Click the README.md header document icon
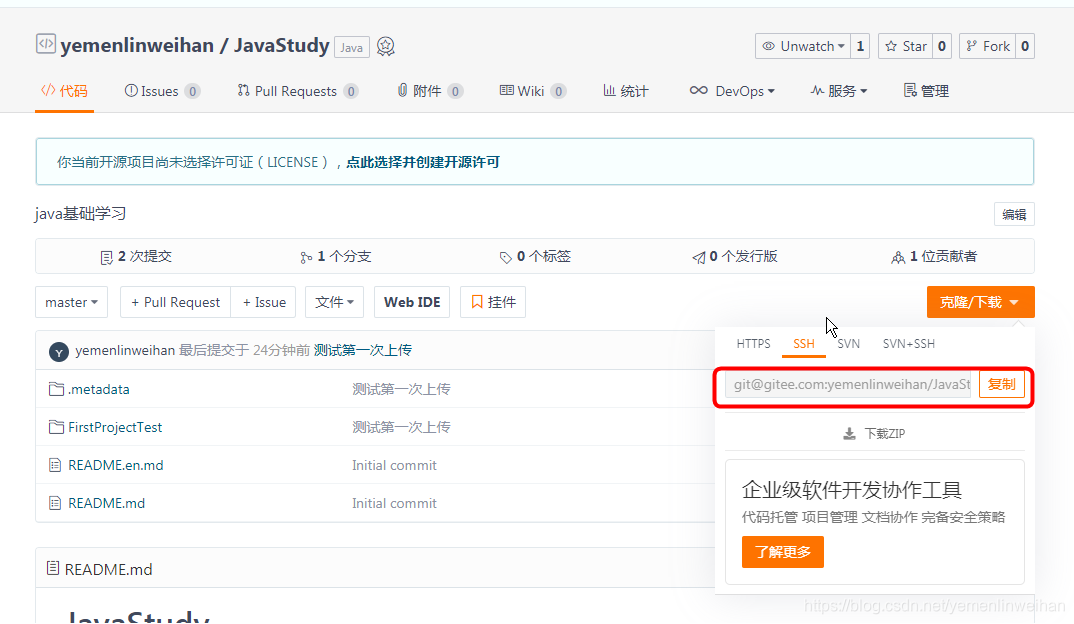This screenshot has height=624, width=1074. click(x=53, y=568)
